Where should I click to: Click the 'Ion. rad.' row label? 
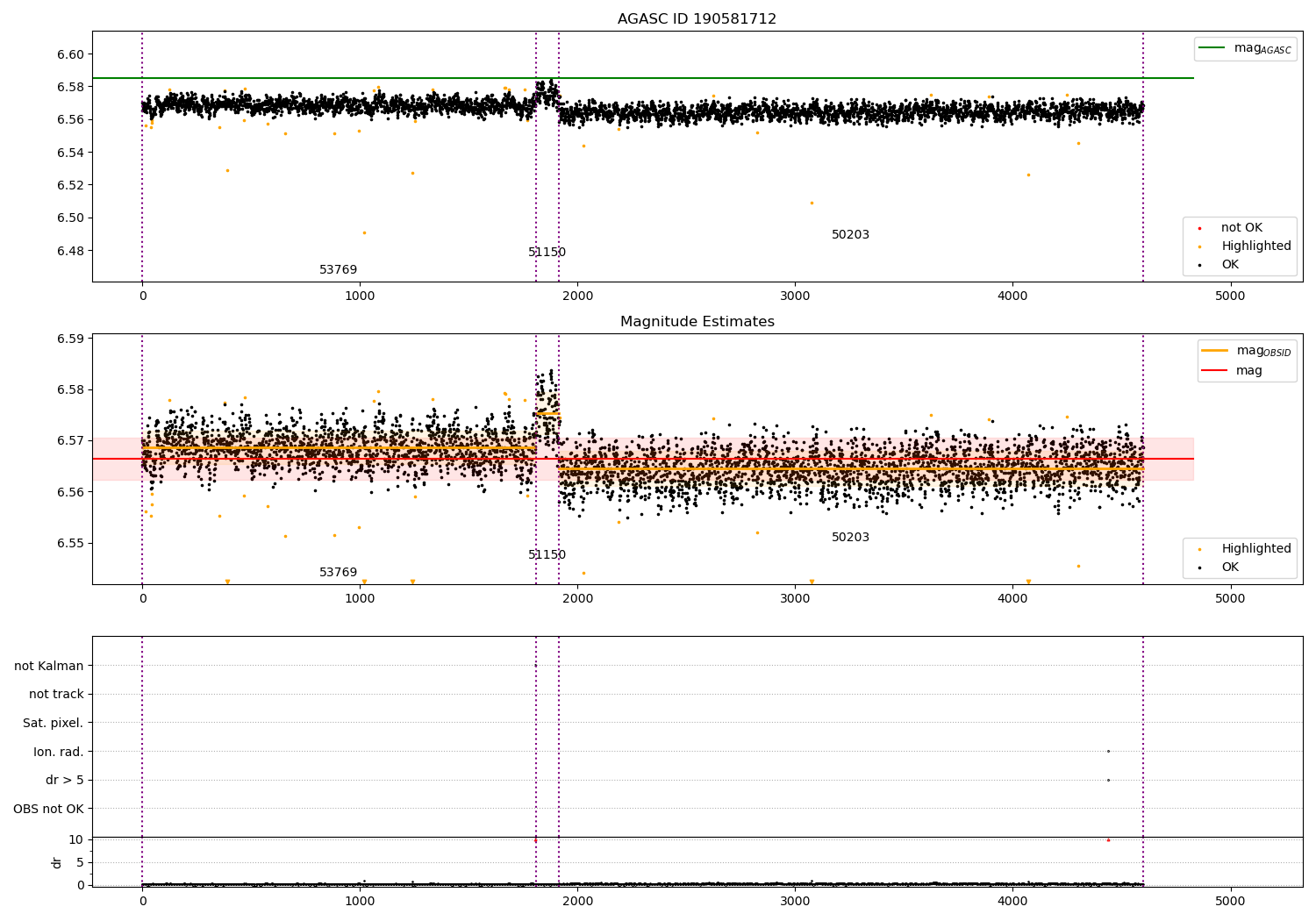(x=59, y=752)
